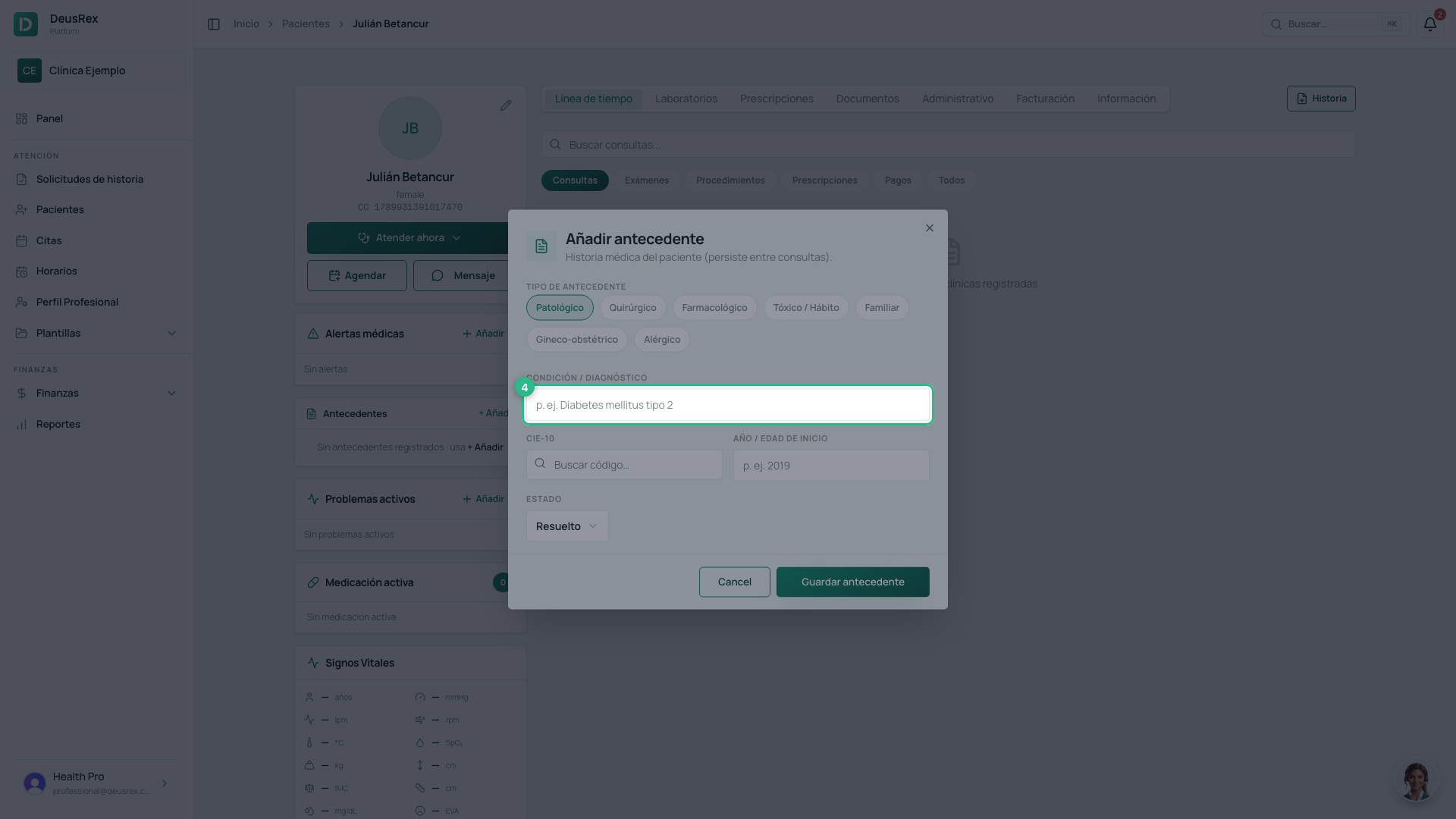Click the Clínica Ejemplo CE badge
The height and width of the screenshot is (819, 1456).
point(30,71)
